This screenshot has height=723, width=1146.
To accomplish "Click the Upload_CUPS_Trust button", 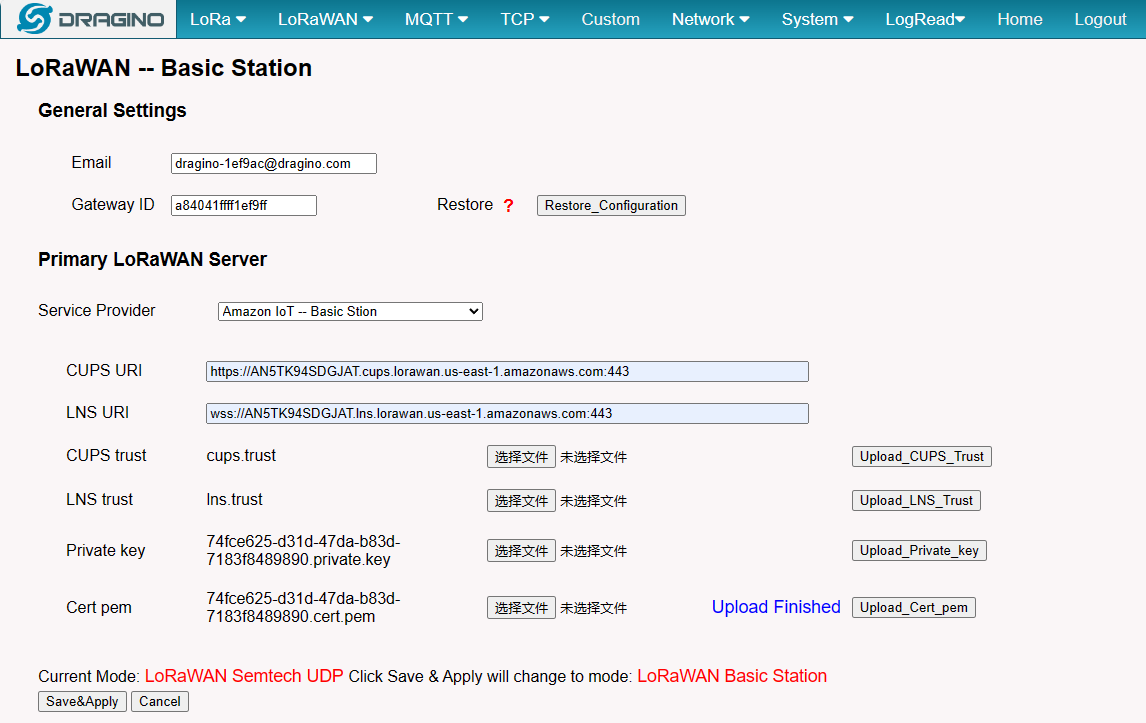I will coord(922,456).
